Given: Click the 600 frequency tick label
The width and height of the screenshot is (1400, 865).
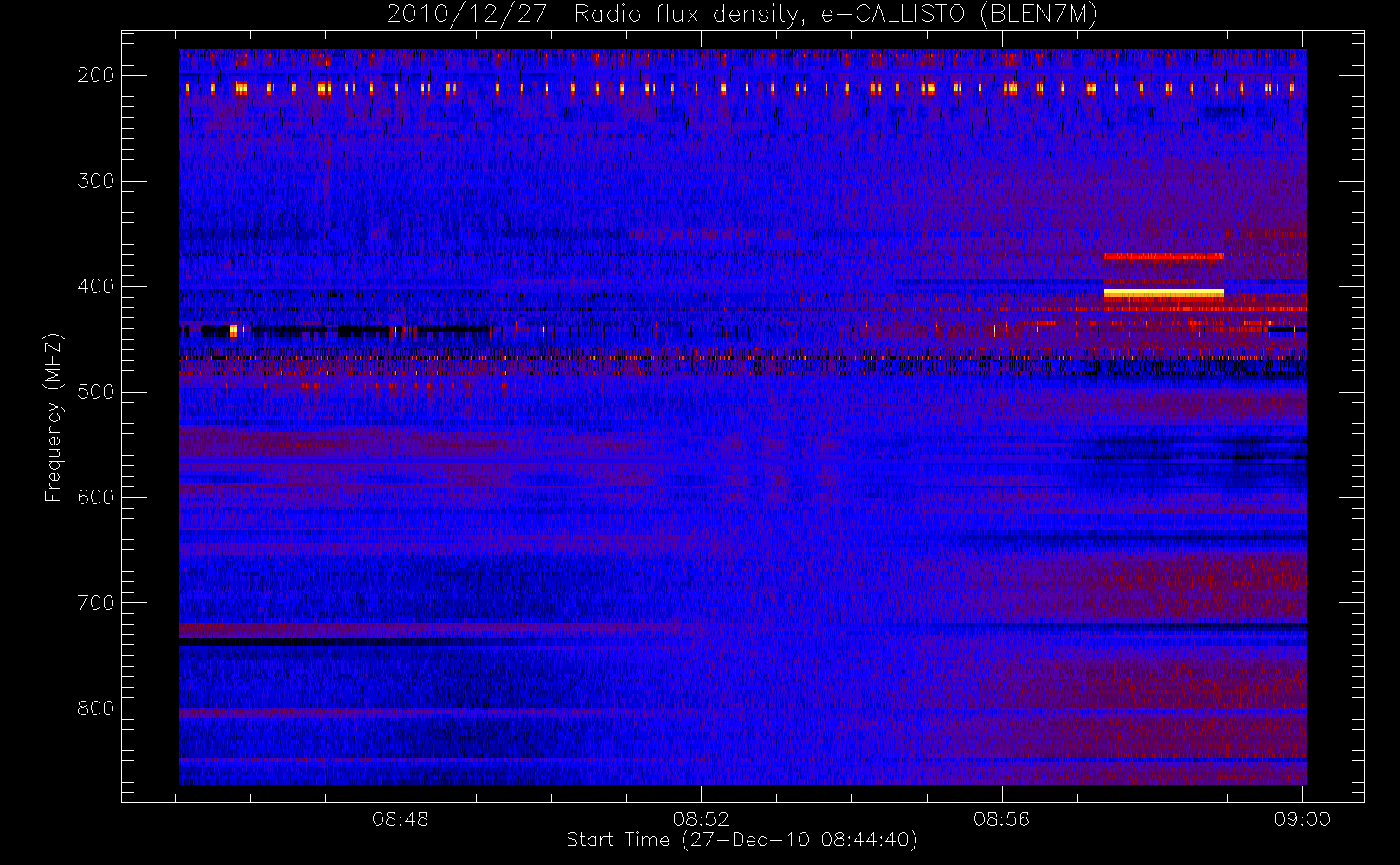Looking at the screenshot, I should pyautogui.click(x=95, y=497).
